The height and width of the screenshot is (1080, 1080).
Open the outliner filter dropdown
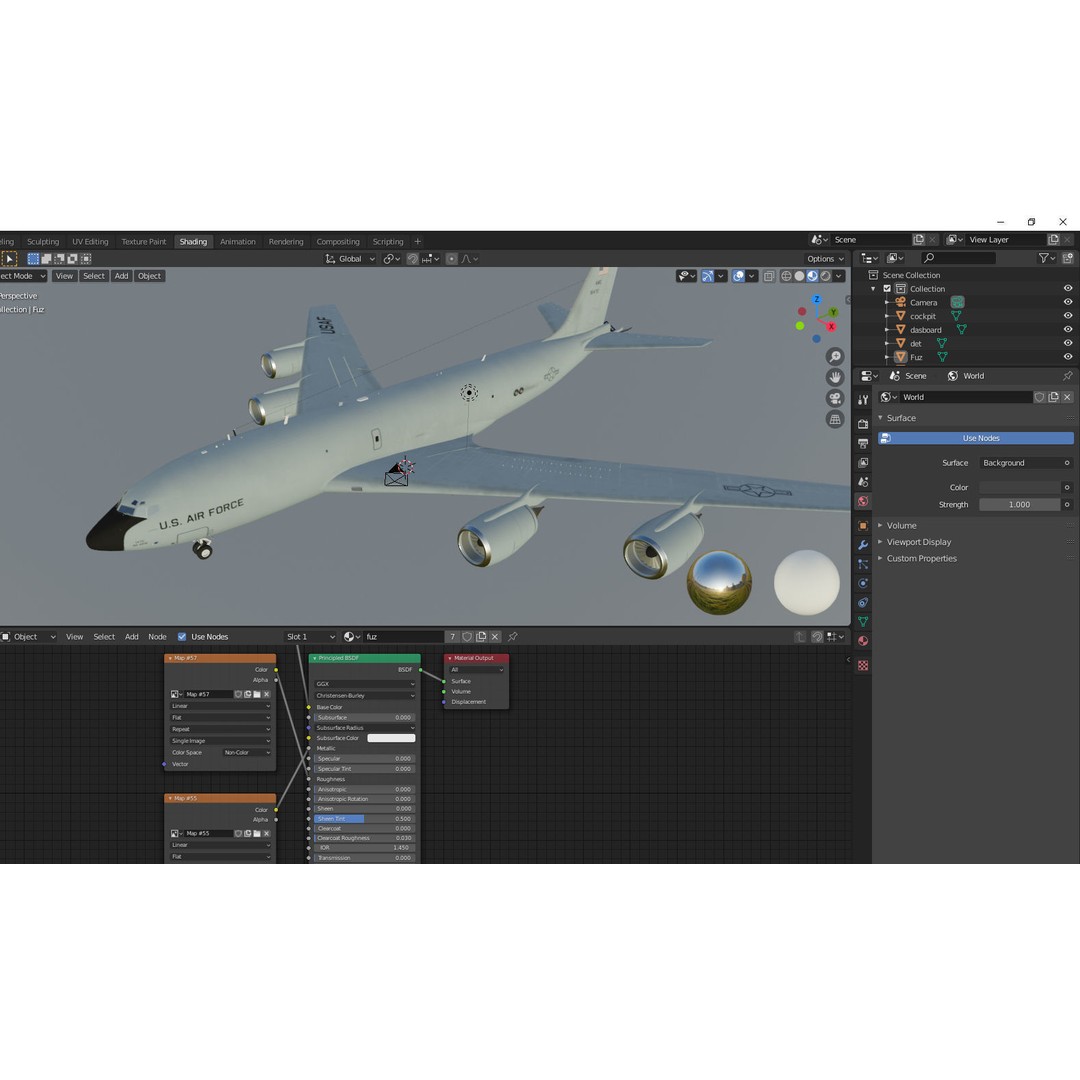coord(1047,258)
